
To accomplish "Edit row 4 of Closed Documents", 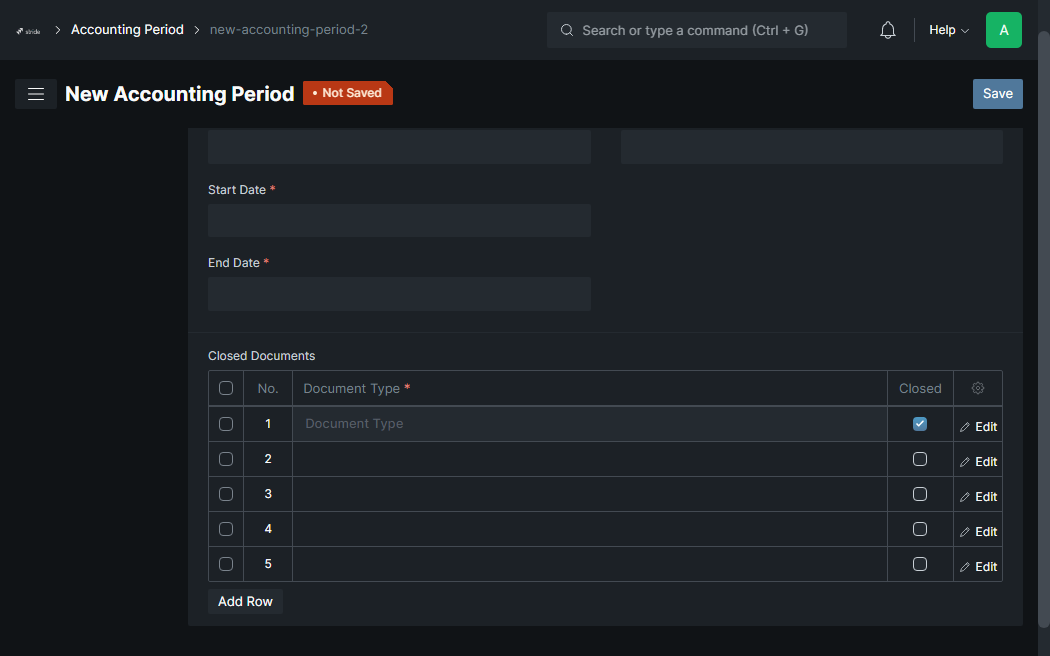I will coord(978,531).
